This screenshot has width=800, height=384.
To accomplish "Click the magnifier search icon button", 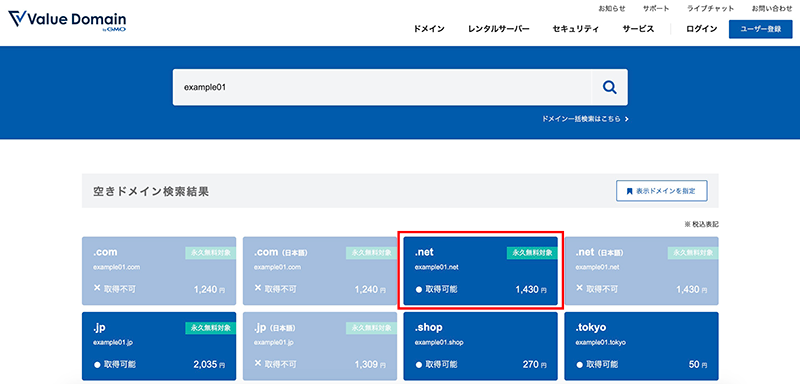I will point(610,87).
